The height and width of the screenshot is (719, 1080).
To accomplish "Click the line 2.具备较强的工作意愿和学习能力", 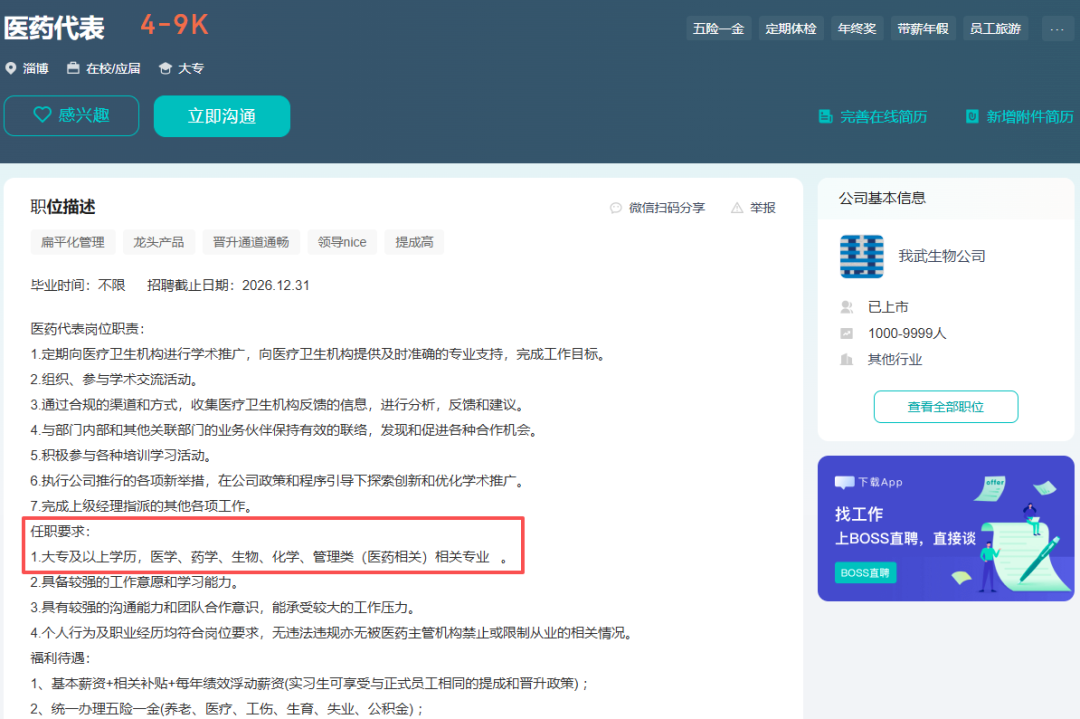I will pos(135,582).
